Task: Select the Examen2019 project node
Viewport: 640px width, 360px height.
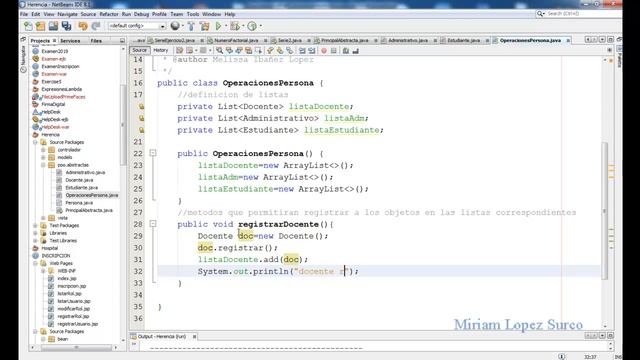Action: [x=55, y=51]
